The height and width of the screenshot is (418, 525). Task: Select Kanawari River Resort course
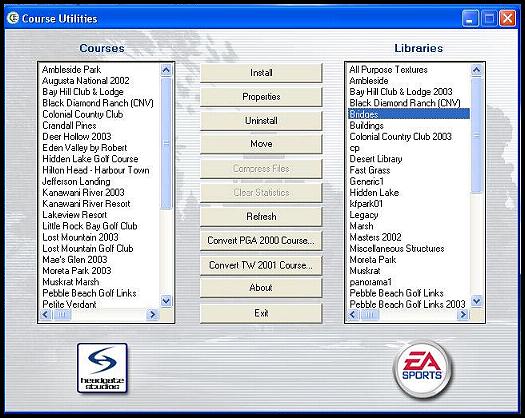click(86, 204)
